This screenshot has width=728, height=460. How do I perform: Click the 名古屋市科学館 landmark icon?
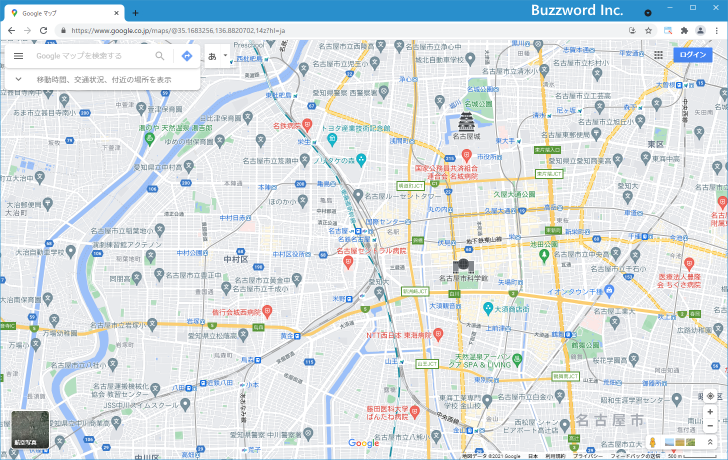tap(463, 266)
